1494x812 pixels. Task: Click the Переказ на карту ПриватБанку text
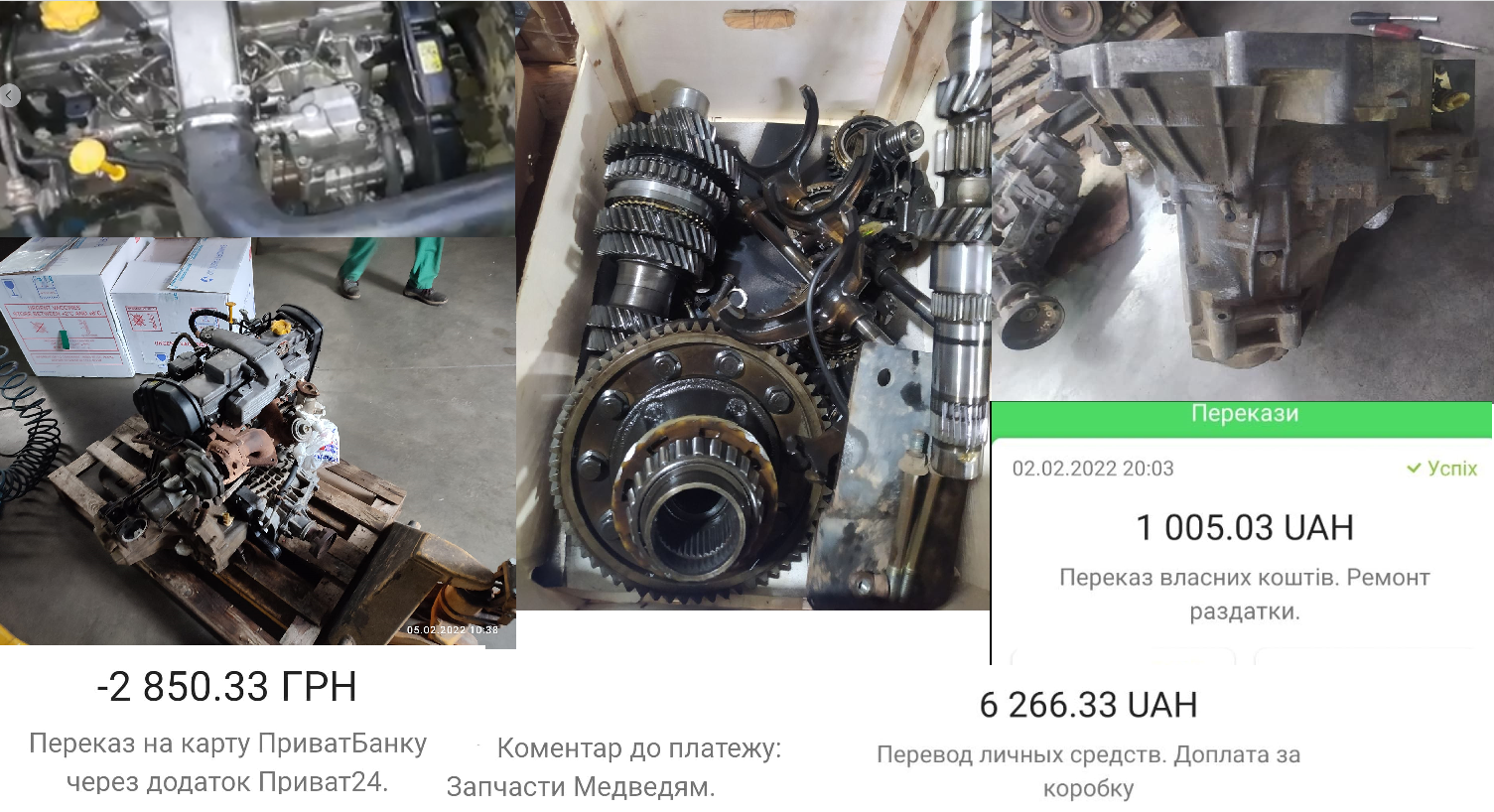point(227,744)
